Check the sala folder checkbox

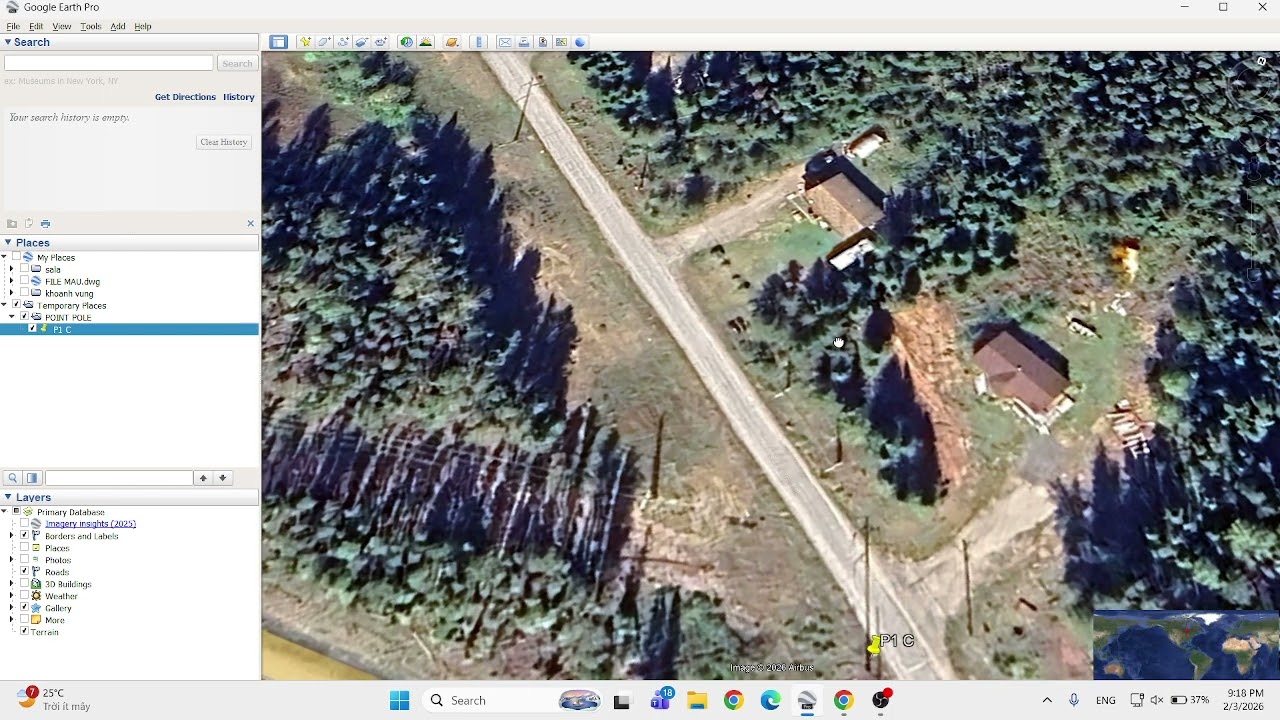[x=24, y=269]
